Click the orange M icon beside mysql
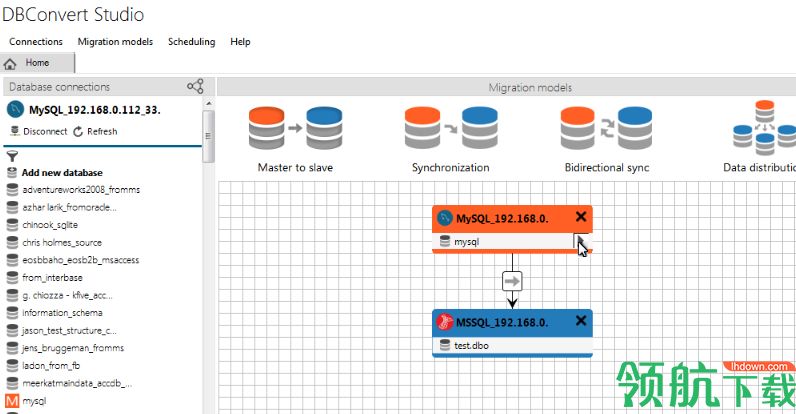Image resolution: width=796 pixels, height=414 pixels. tap(12, 401)
